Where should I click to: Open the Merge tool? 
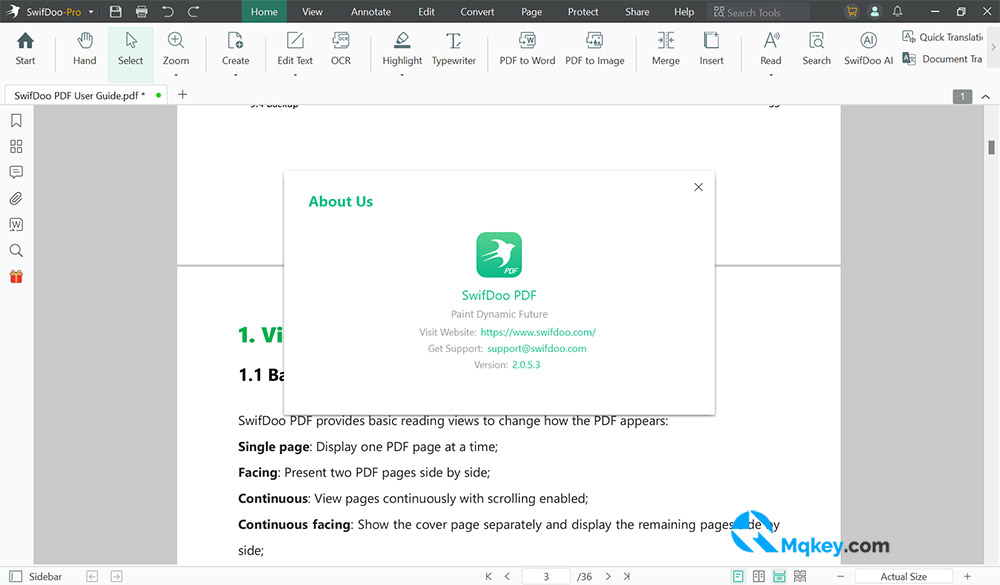tap(665, 50)
